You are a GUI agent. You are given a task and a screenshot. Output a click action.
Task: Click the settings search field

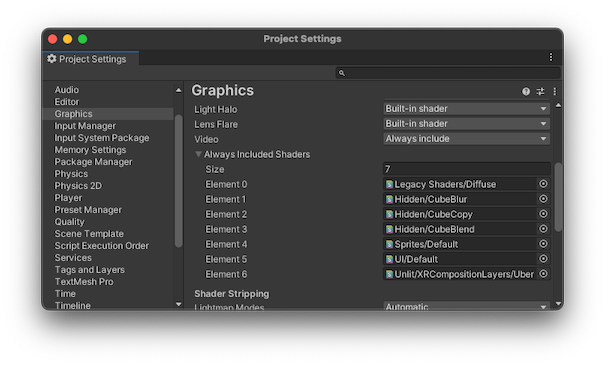(448, 73)
